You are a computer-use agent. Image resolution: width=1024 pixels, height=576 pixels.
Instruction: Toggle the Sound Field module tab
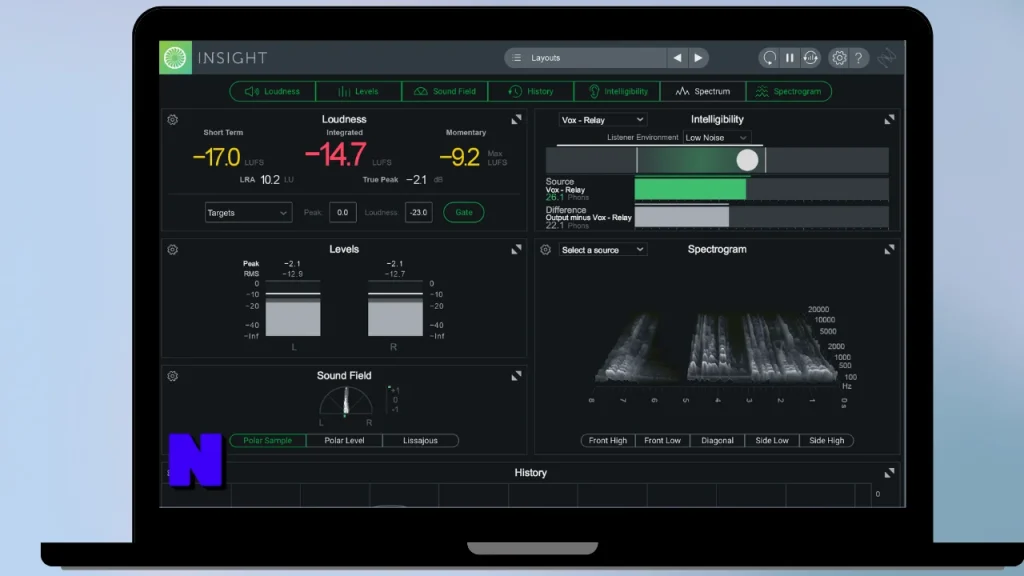(445, 91)
